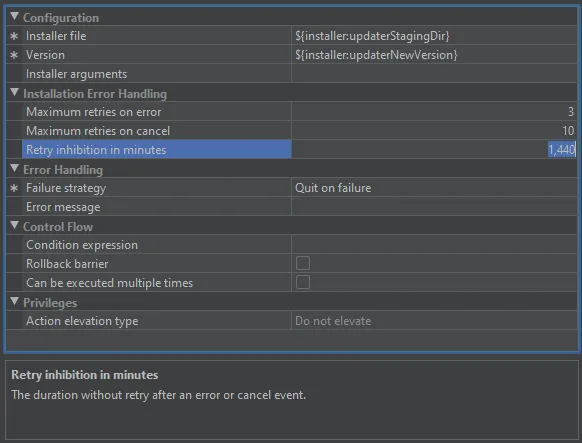Click the description text about retry duration

tap(158, 395)
